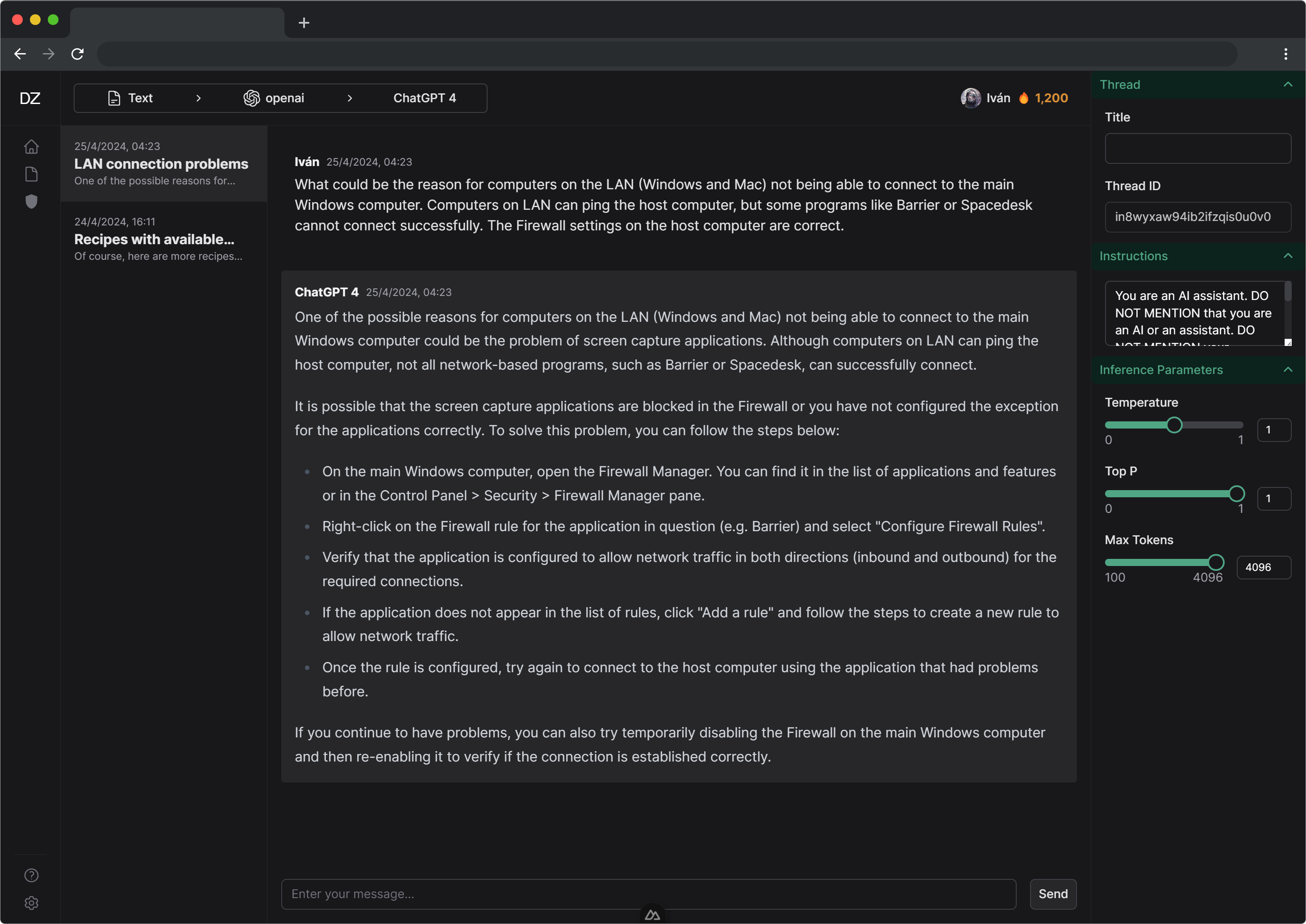Select the openai provider breadcrumb

274,98
